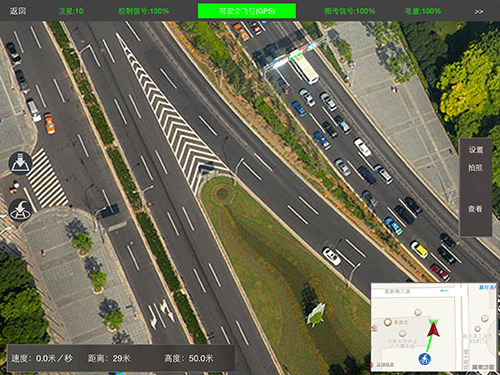
Task: Open 设置 settings in the side panel
Action: 476,150
